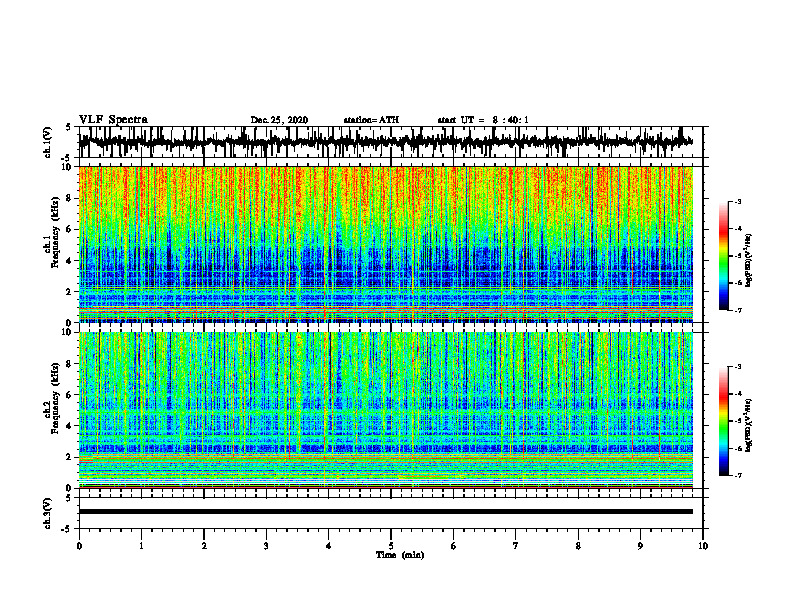Click the ch.1 colorbar log(PSD) unit label
Screen dimensions: 792x612
click(749, 261)
